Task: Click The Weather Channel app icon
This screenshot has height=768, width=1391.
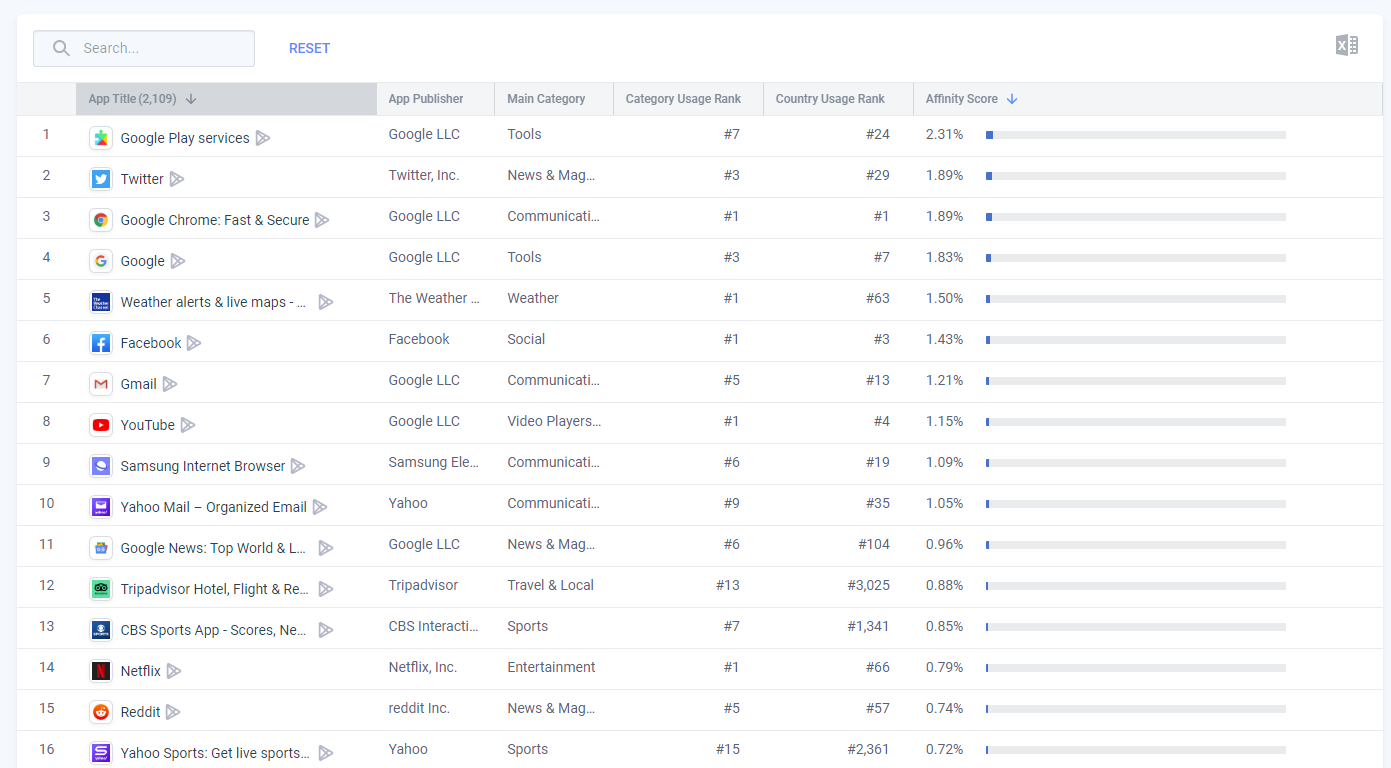Action: (100, 302)
